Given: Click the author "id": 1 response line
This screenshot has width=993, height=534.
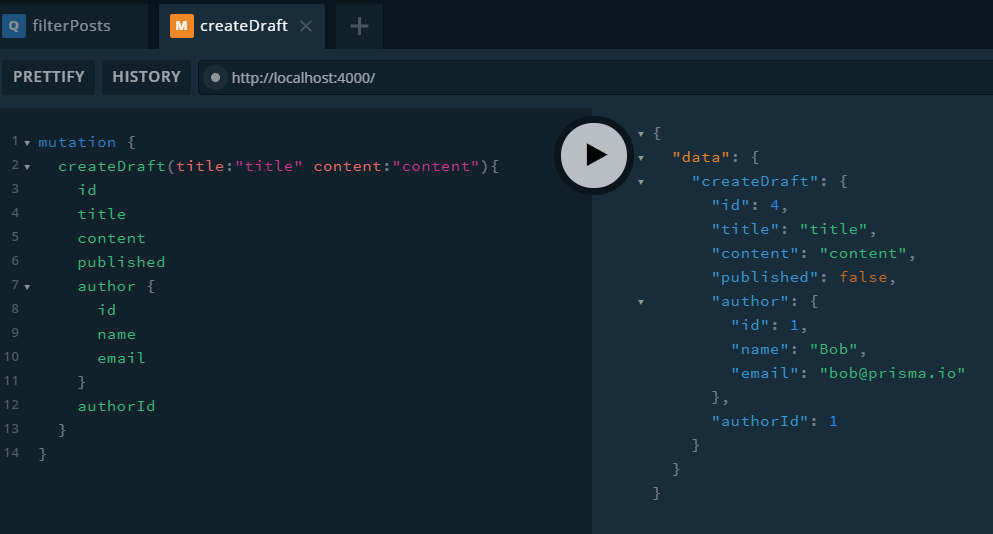Looking at the screenshot, I should tap(769, 325).
